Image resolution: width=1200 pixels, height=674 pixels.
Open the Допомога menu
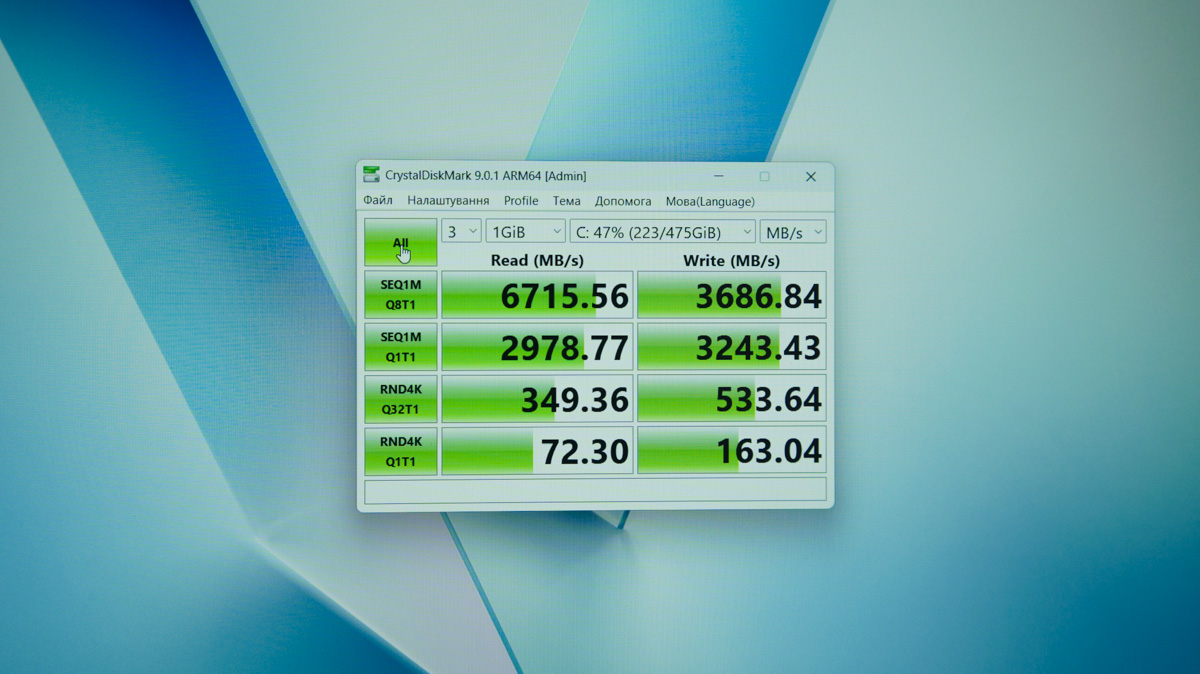[623, 201]
